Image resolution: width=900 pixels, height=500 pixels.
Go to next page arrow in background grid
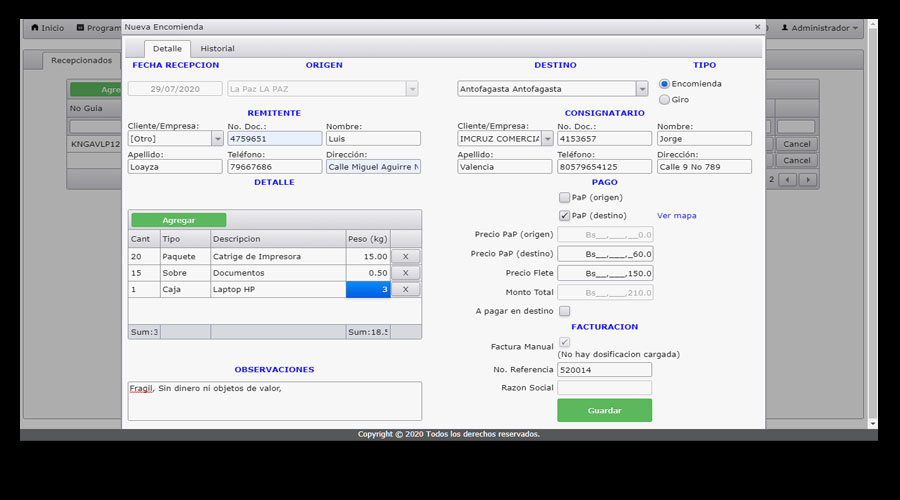click(x=808, y=180)
